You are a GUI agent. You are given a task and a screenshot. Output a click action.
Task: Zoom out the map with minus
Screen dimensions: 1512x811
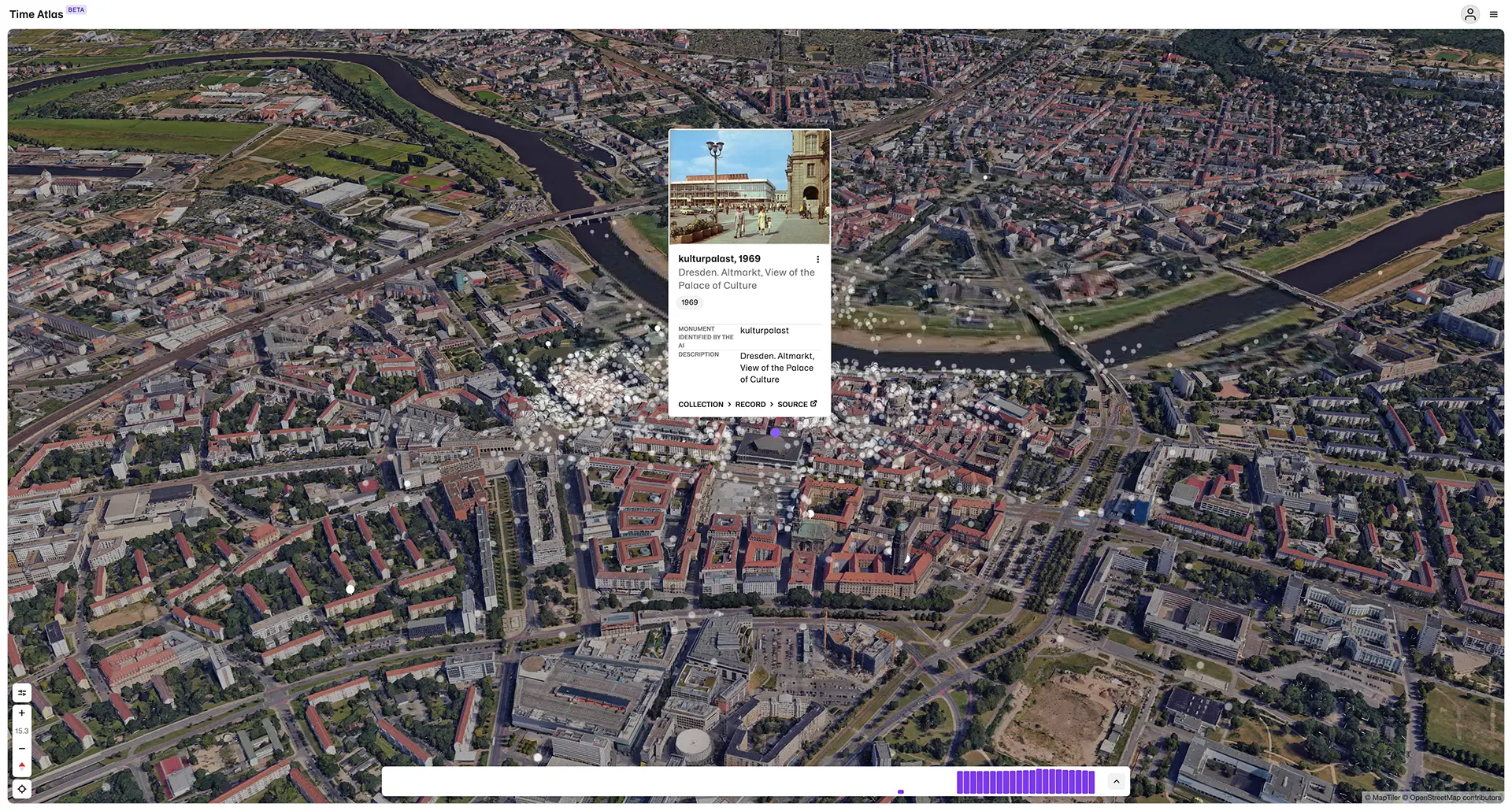click(22, 749)
